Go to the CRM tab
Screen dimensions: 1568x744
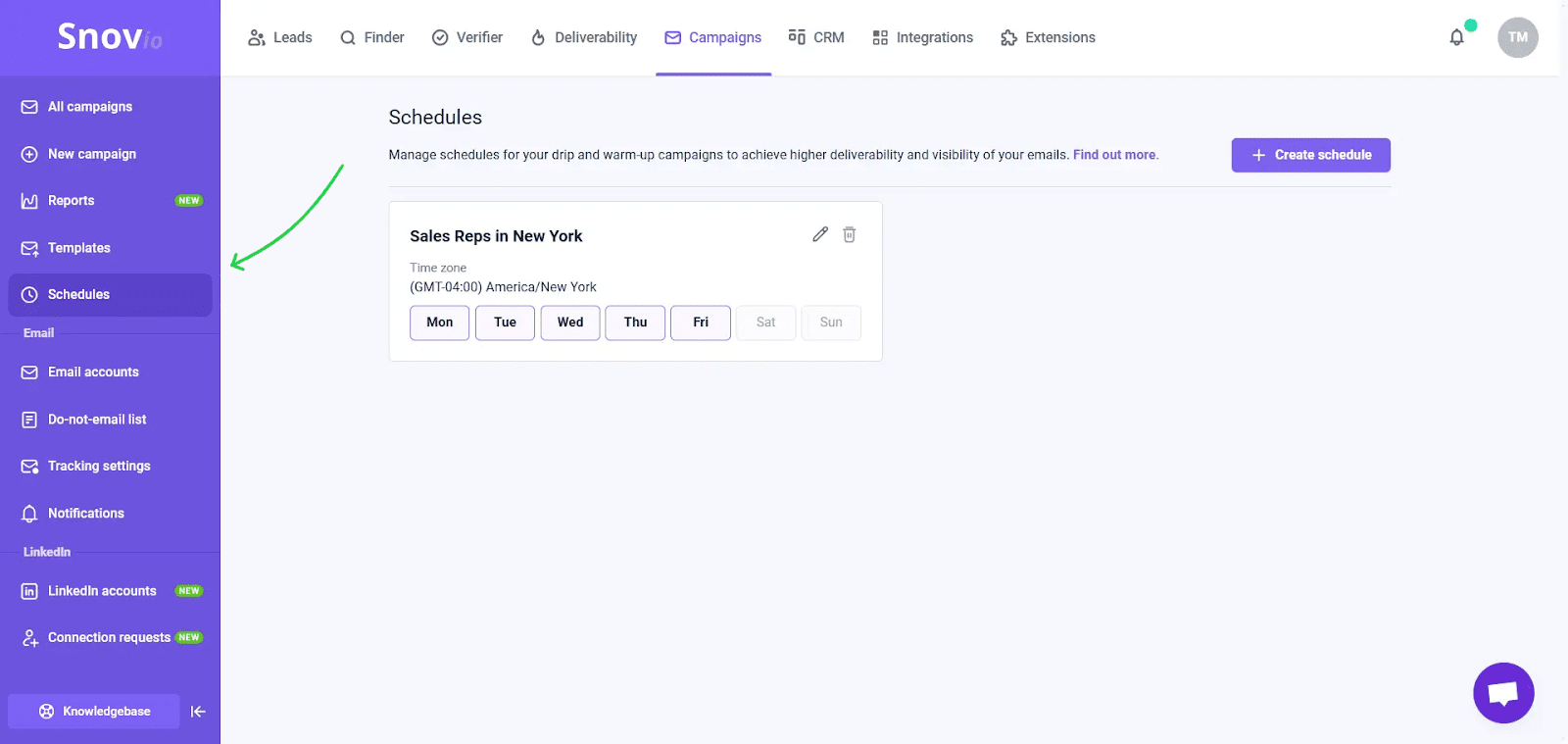click(816, 37)
